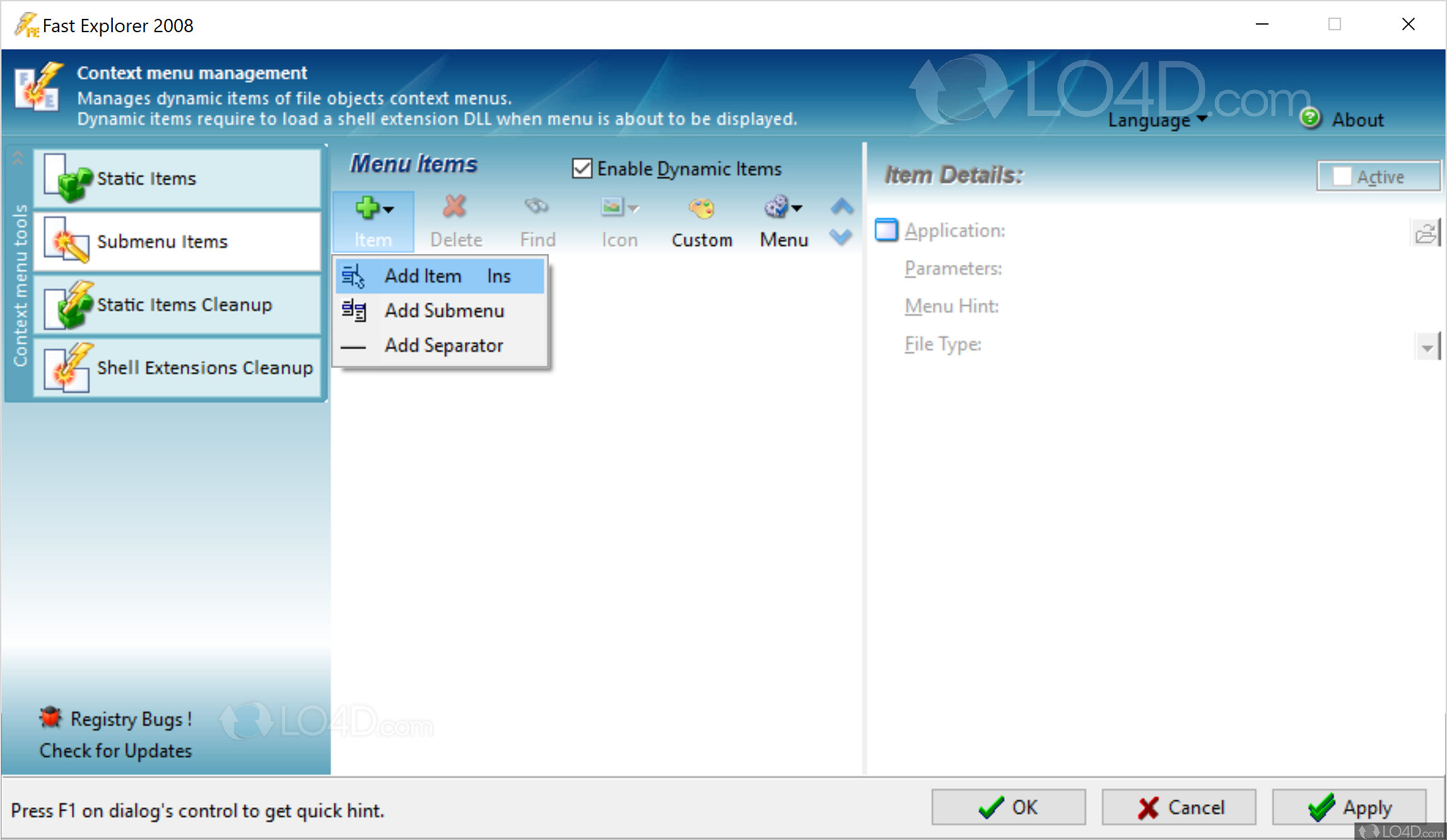Choose Add Separator from the menu

coord(440,346)
